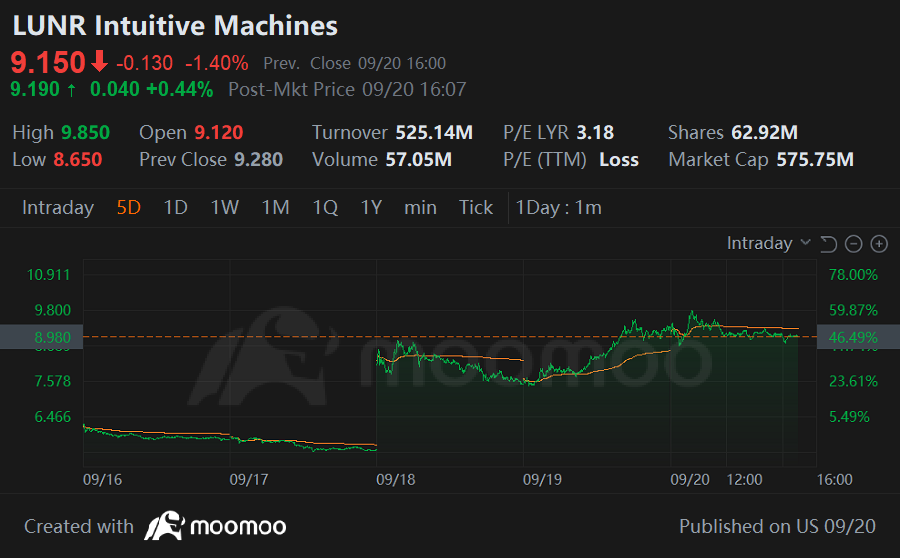This screenshot has width=900, height=558.
Task: Select the 1D timeframe tab
Action: [x=176, y=207]
